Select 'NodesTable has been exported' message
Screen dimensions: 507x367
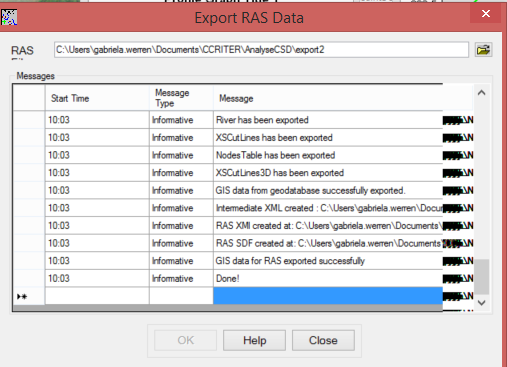pos(328,155)
